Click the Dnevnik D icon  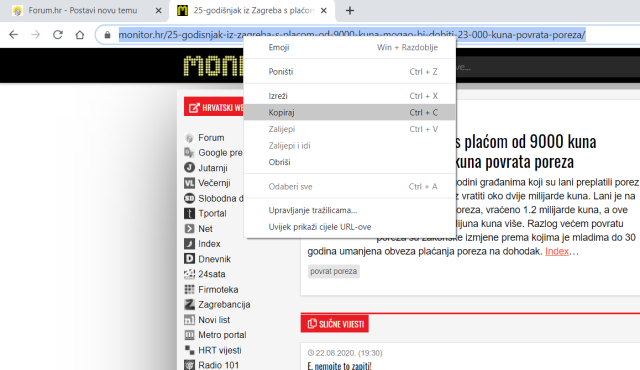coord(189,259)
